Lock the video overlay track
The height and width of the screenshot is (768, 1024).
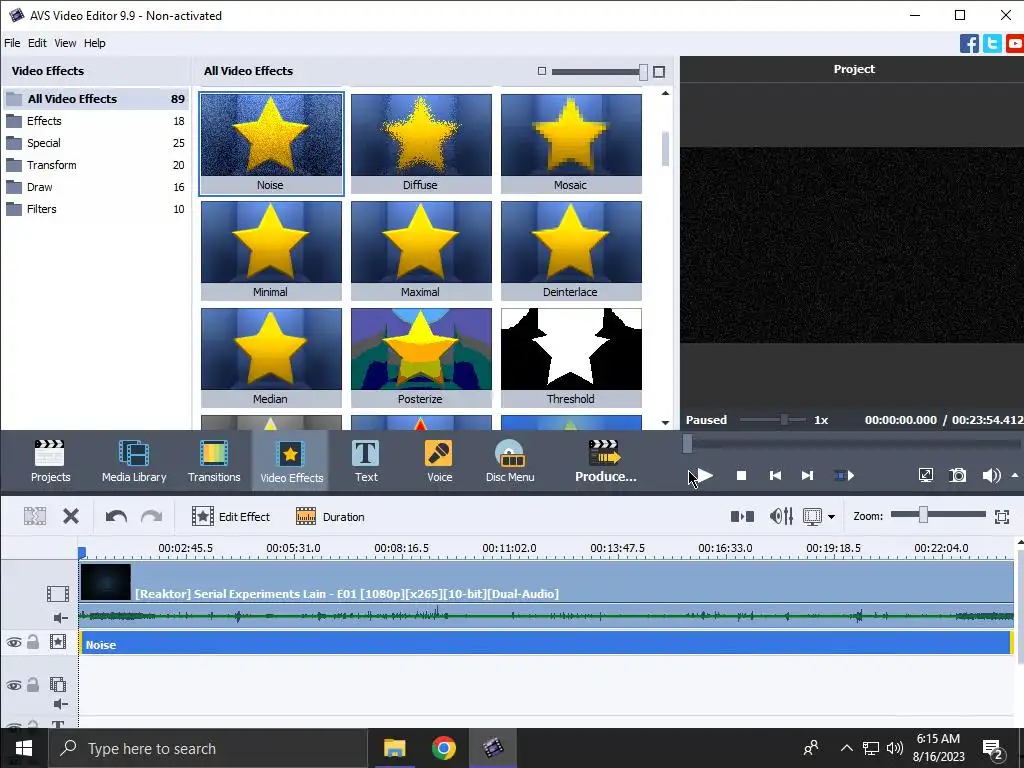pos(33,684)
